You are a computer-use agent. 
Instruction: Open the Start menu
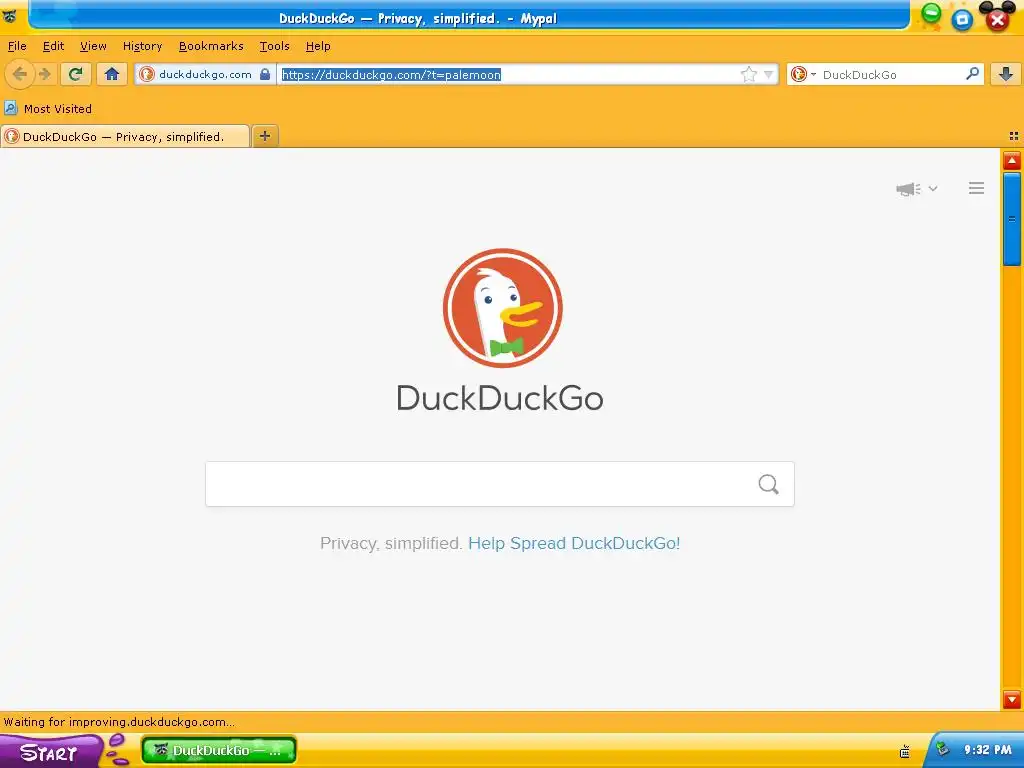(x=50, y=752)
